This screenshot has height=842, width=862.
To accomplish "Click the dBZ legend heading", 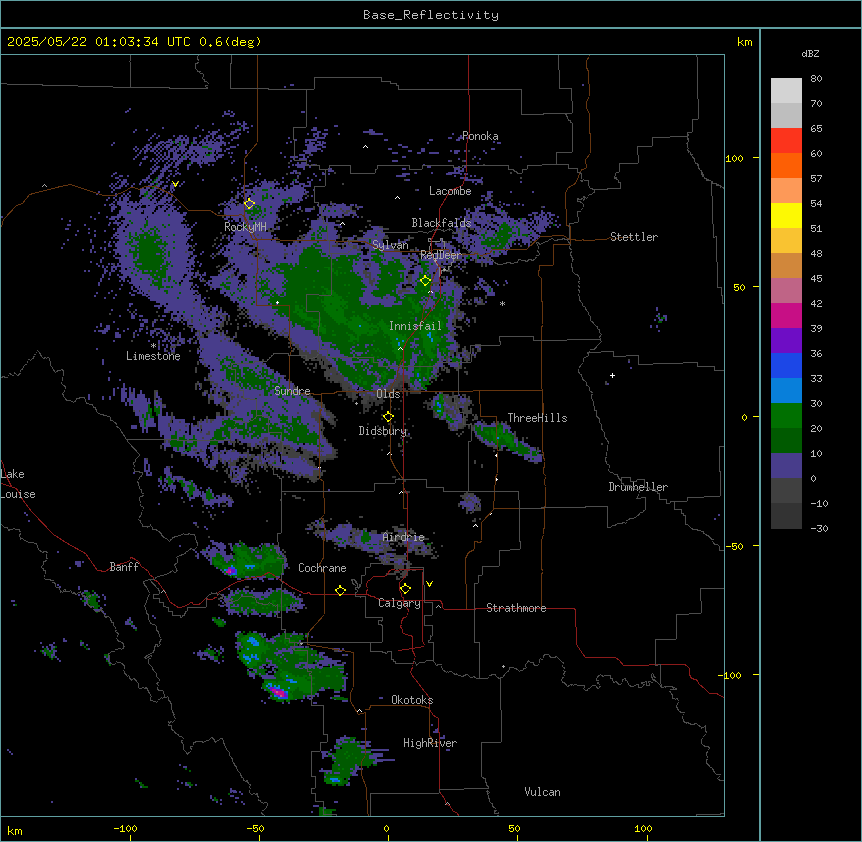I will (810, 54).
